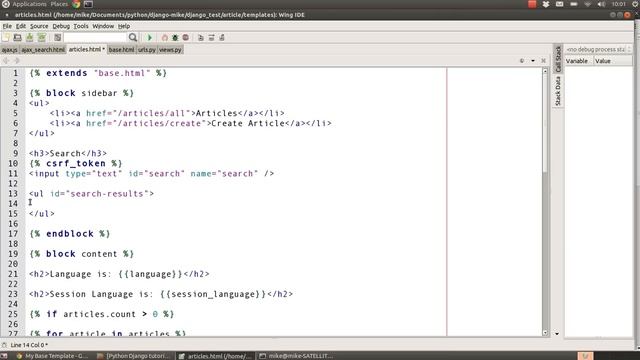Switch to the urls.py tab
This screenshot has width=640, height=360.
tap(147, 50)
